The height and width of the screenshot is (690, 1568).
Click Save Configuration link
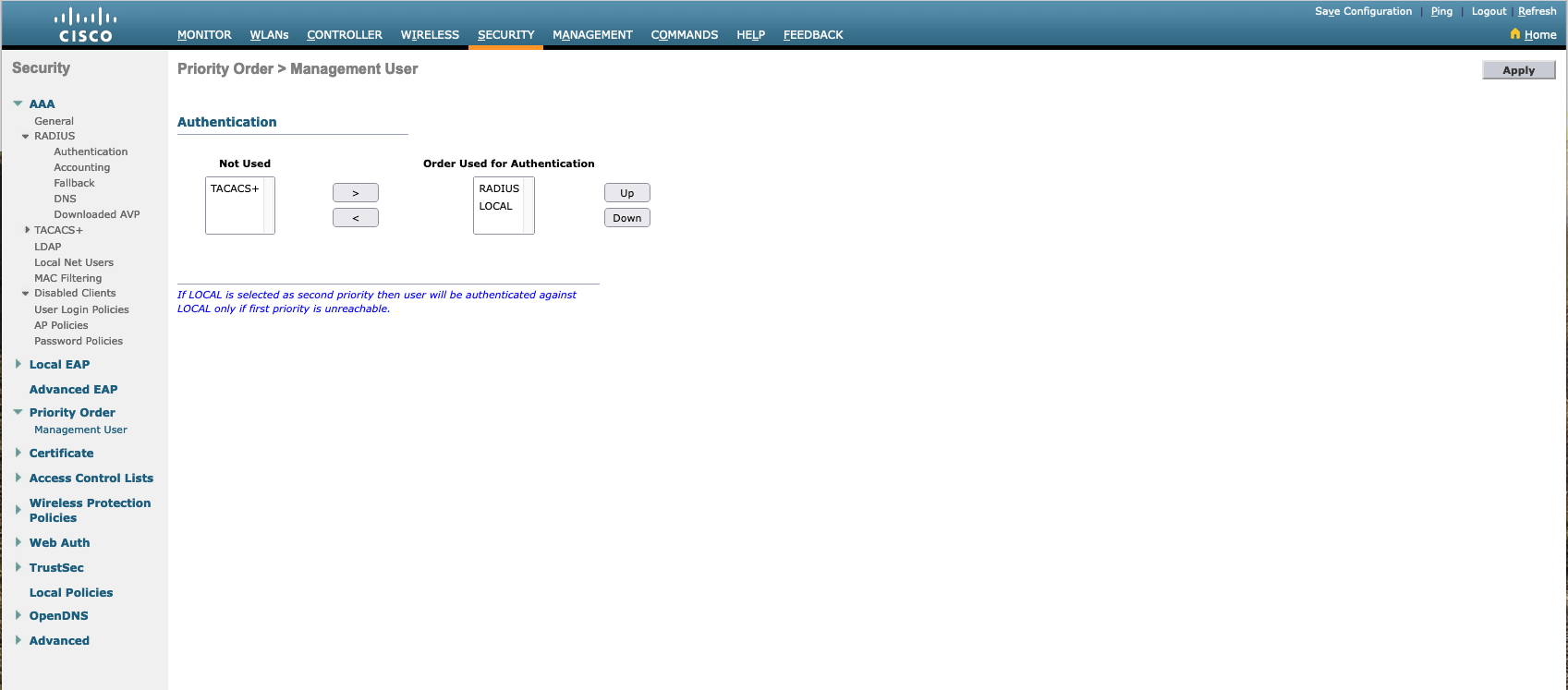point(1363,11)
